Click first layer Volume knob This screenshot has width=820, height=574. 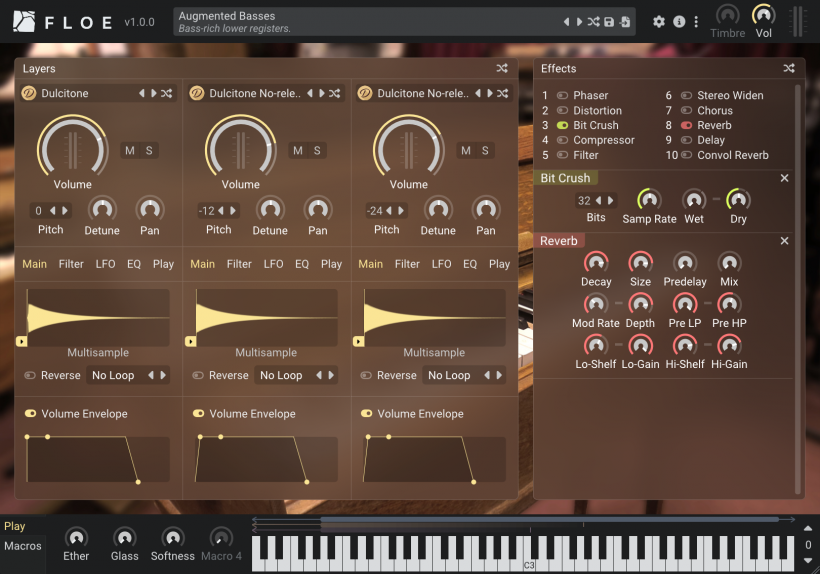click(x=73, y=146)
